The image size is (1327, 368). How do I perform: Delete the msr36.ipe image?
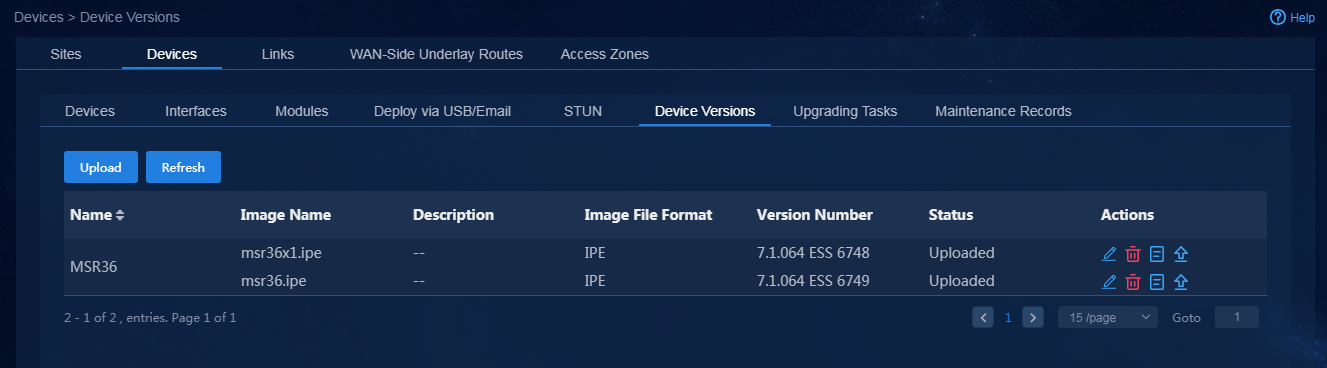coord(1133,282)
